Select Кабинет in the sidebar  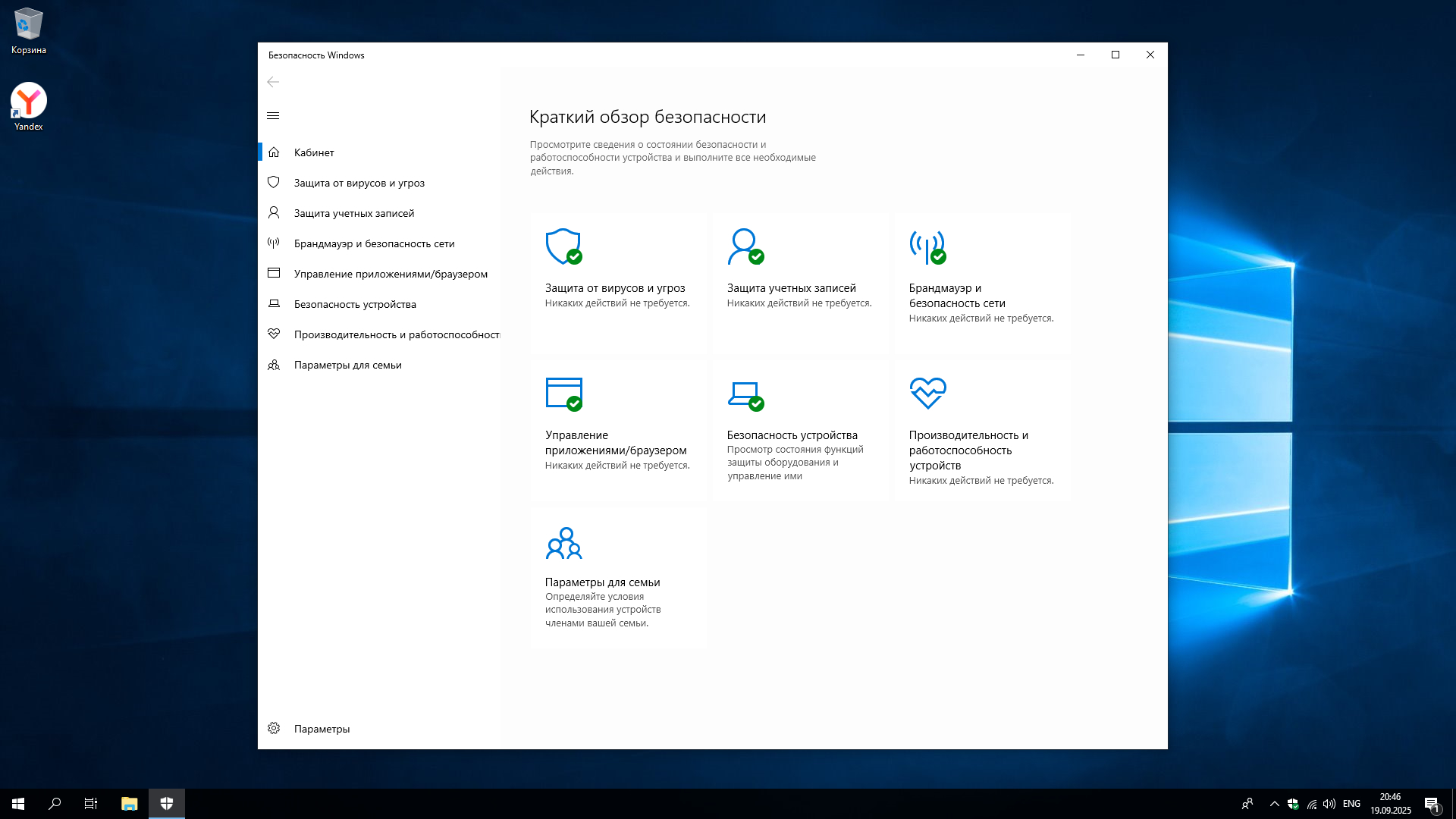pos(314,152)
